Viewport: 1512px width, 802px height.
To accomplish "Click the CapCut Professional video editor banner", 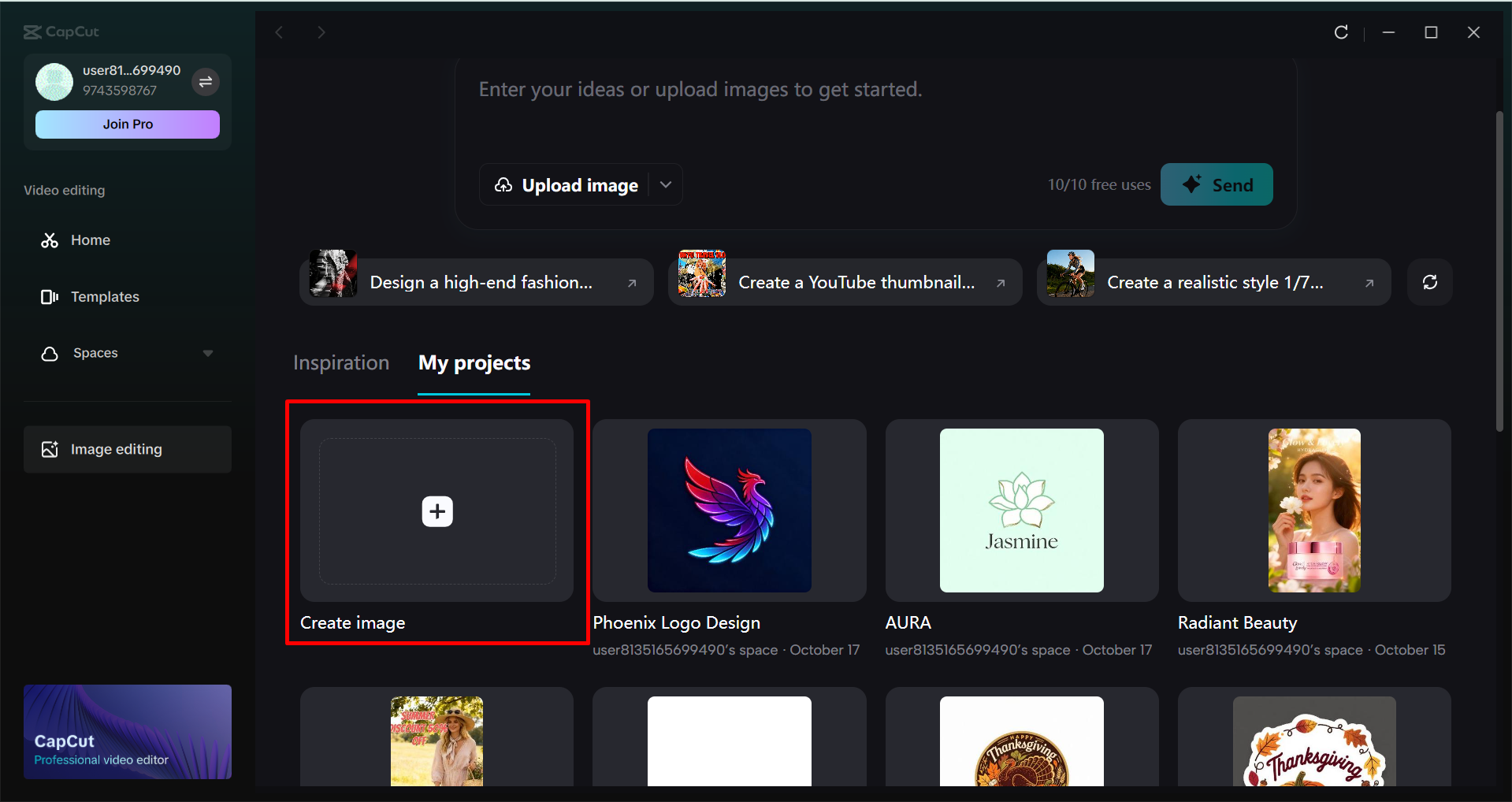I will pos(128,732).
